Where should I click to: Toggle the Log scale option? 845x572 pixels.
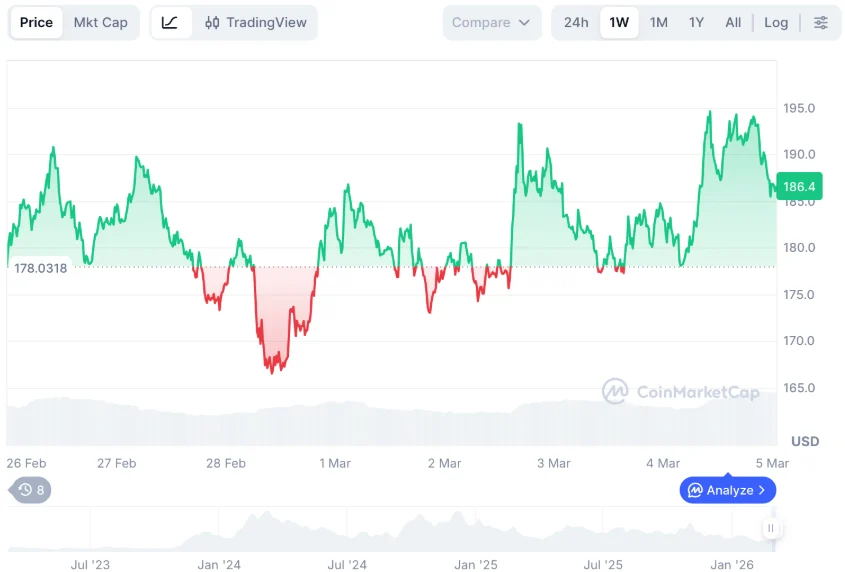(776, 23)
